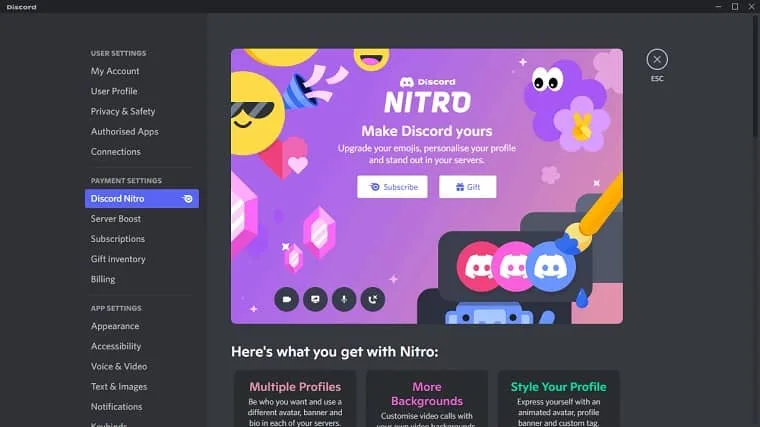This screenshot has width=760, height=427.
Task: Click the Style Your Profile feature card
Action: (x=558, y=399)
